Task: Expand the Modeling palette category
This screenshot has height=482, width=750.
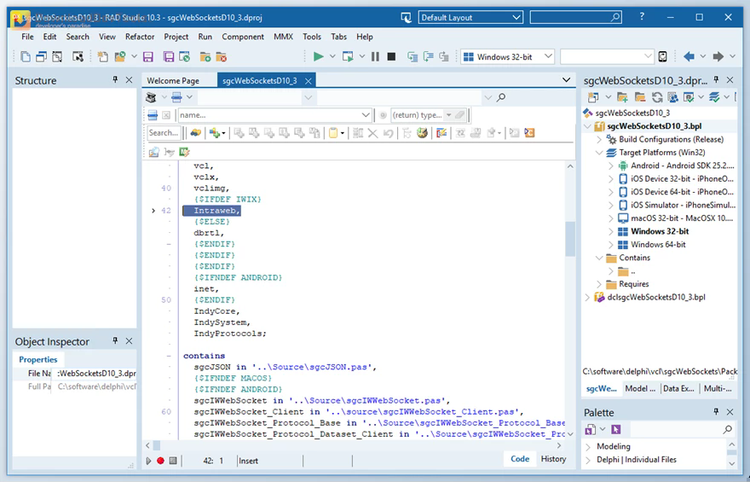Action: pos(589,447)
